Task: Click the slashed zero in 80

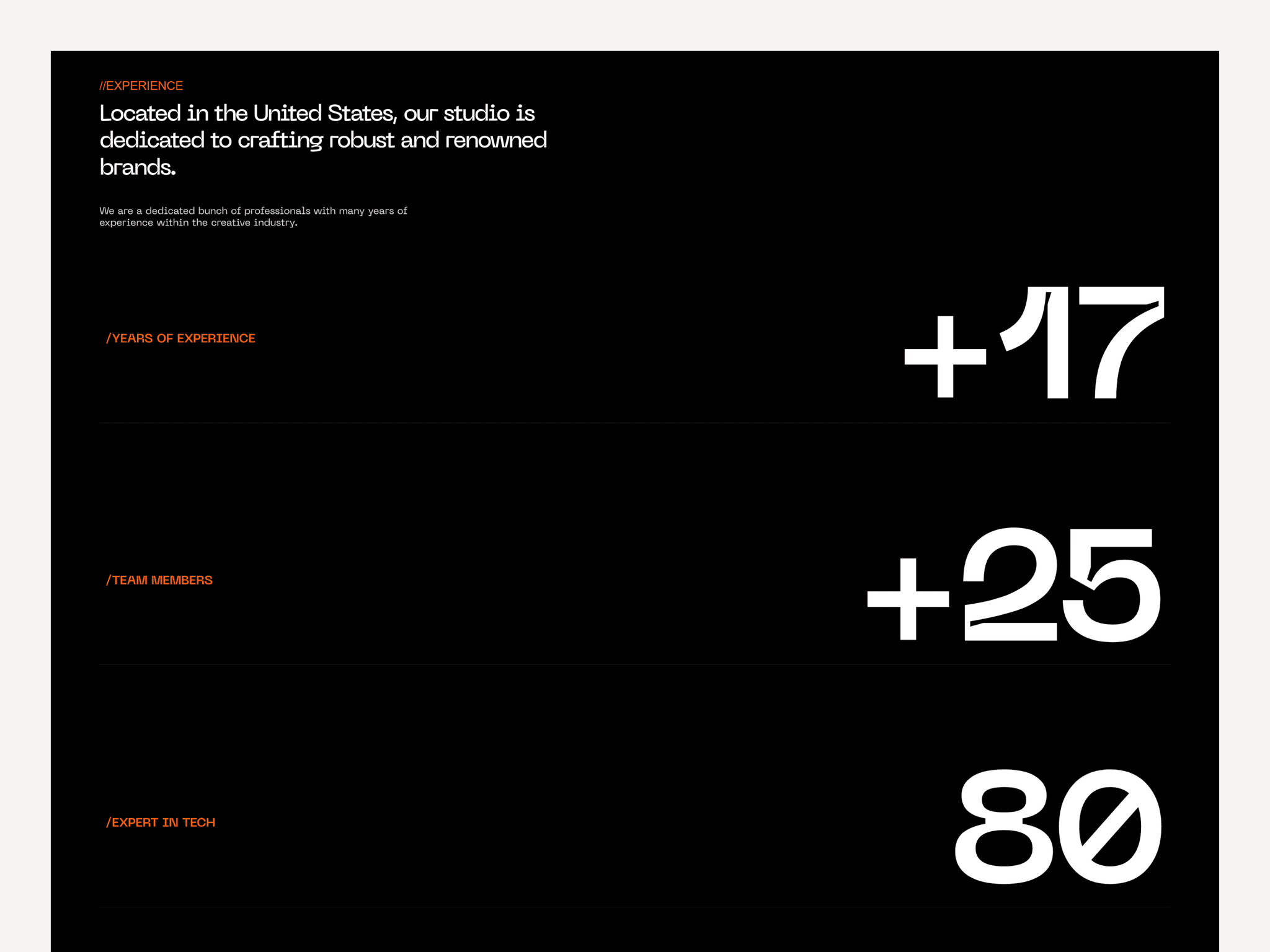Action: tap(1110, 826)
